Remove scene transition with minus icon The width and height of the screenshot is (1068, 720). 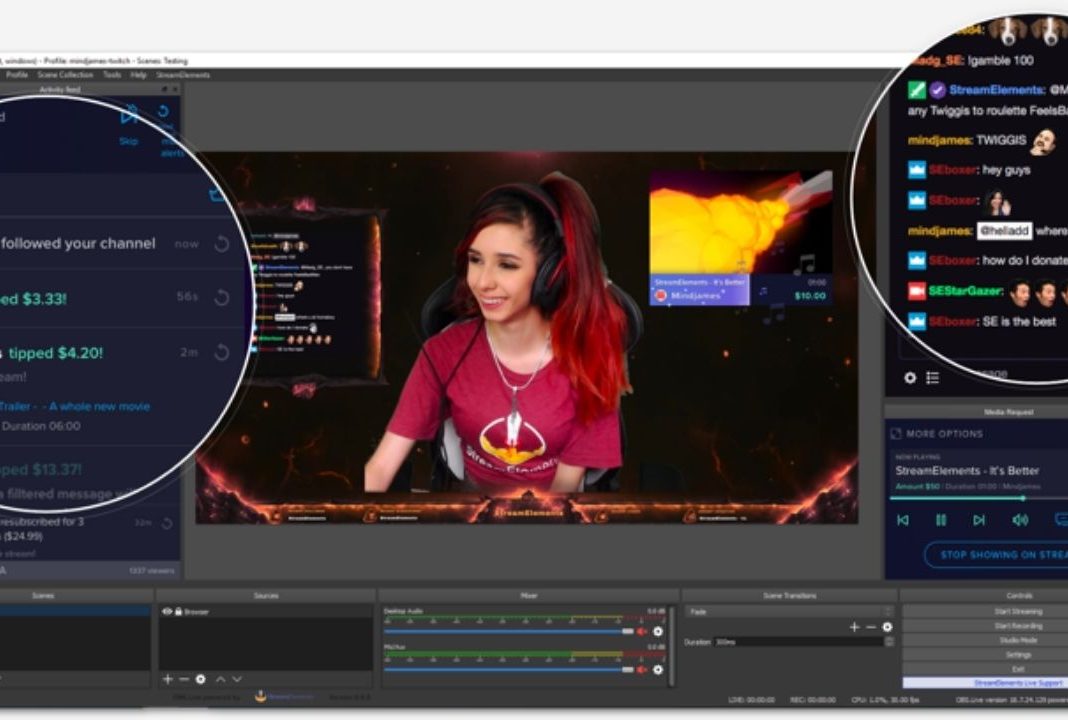(870, 627)
